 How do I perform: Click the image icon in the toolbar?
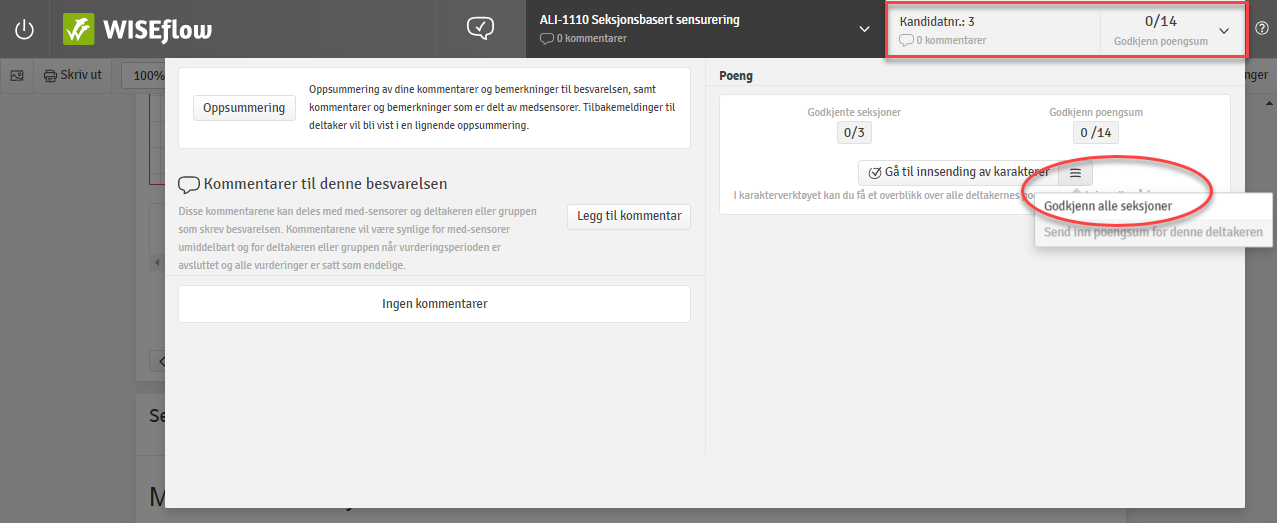point(17,75)
